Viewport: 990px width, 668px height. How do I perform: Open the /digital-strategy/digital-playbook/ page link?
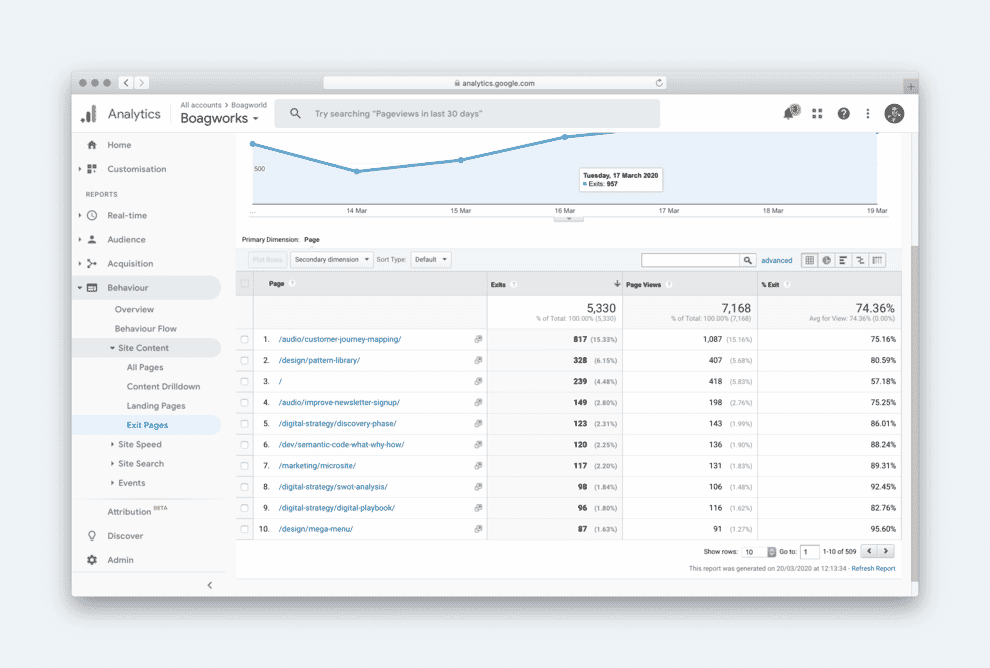tap(337, 508)
